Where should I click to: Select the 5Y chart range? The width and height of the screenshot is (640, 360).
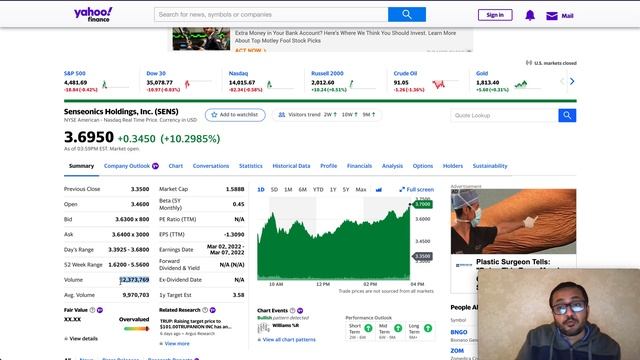click(346, 190)
